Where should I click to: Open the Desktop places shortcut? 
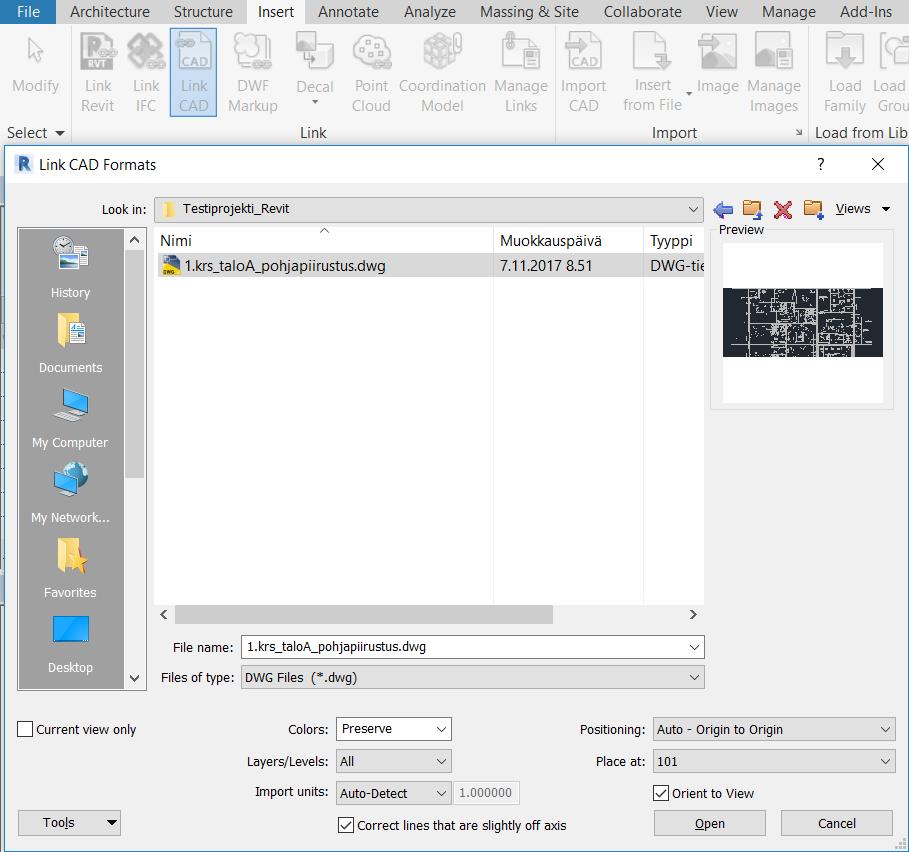tap(70, 643)
